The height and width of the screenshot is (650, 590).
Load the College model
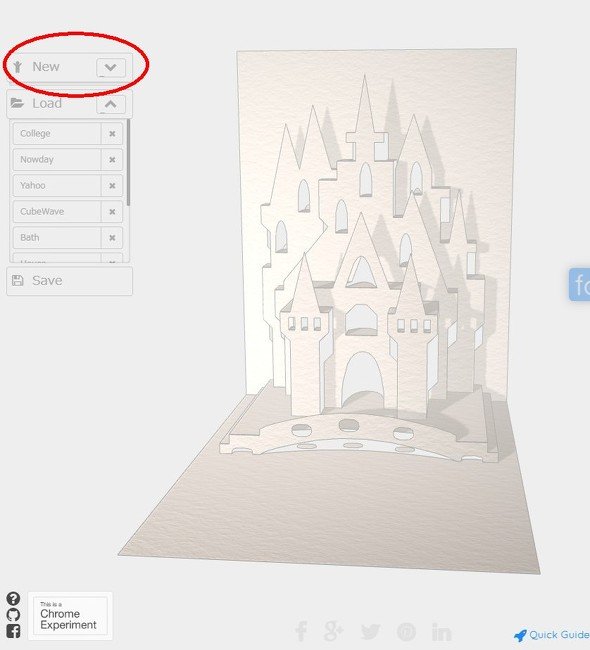point(57,133)
